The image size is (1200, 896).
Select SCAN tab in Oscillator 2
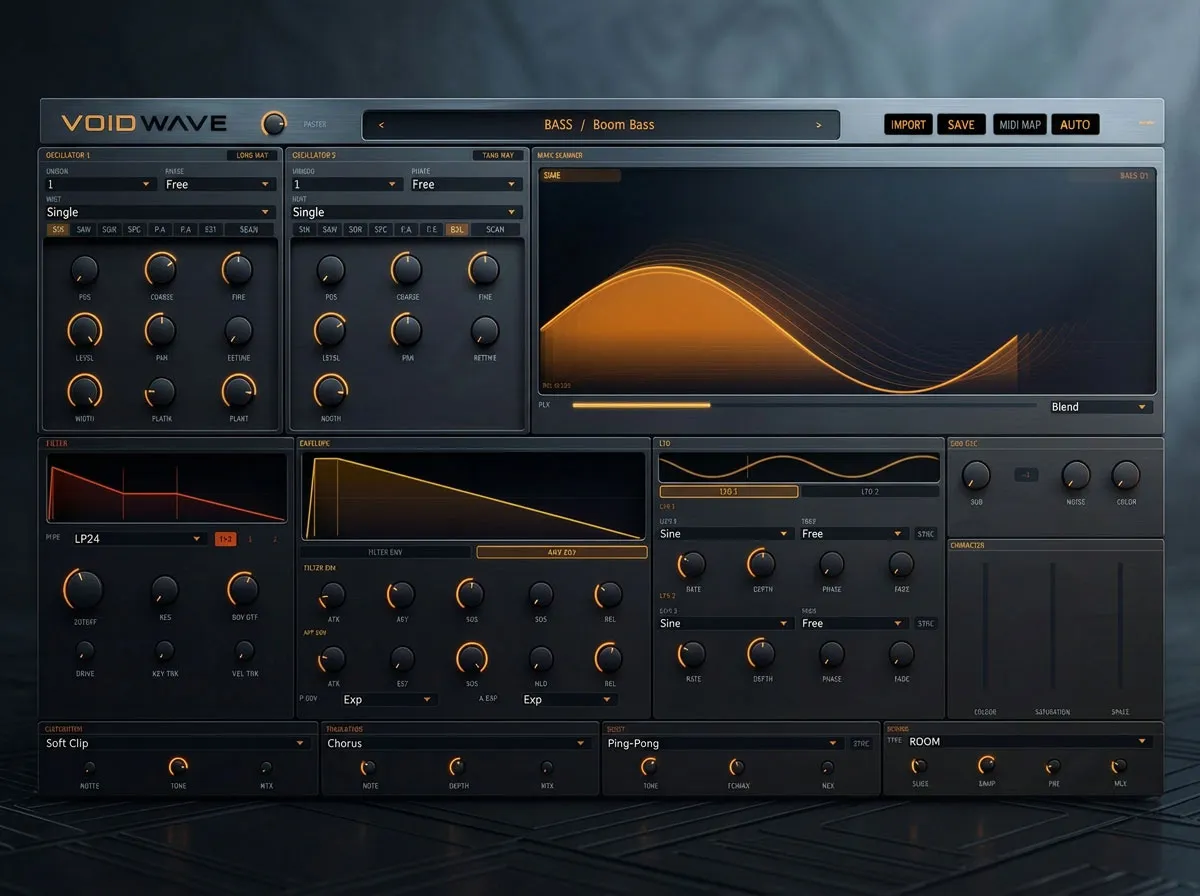pyautogui.click(x=495, y=229)
